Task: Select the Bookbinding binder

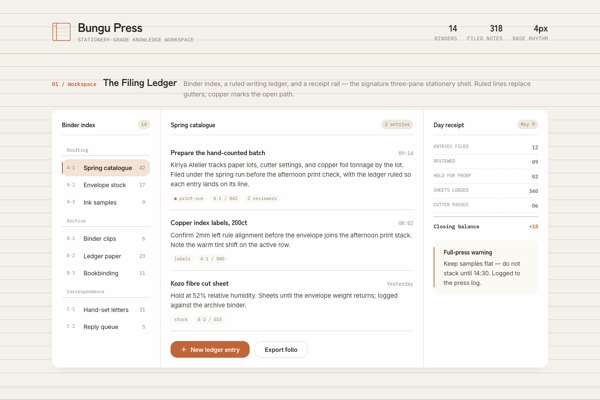Action: click(x=106, y=273)
